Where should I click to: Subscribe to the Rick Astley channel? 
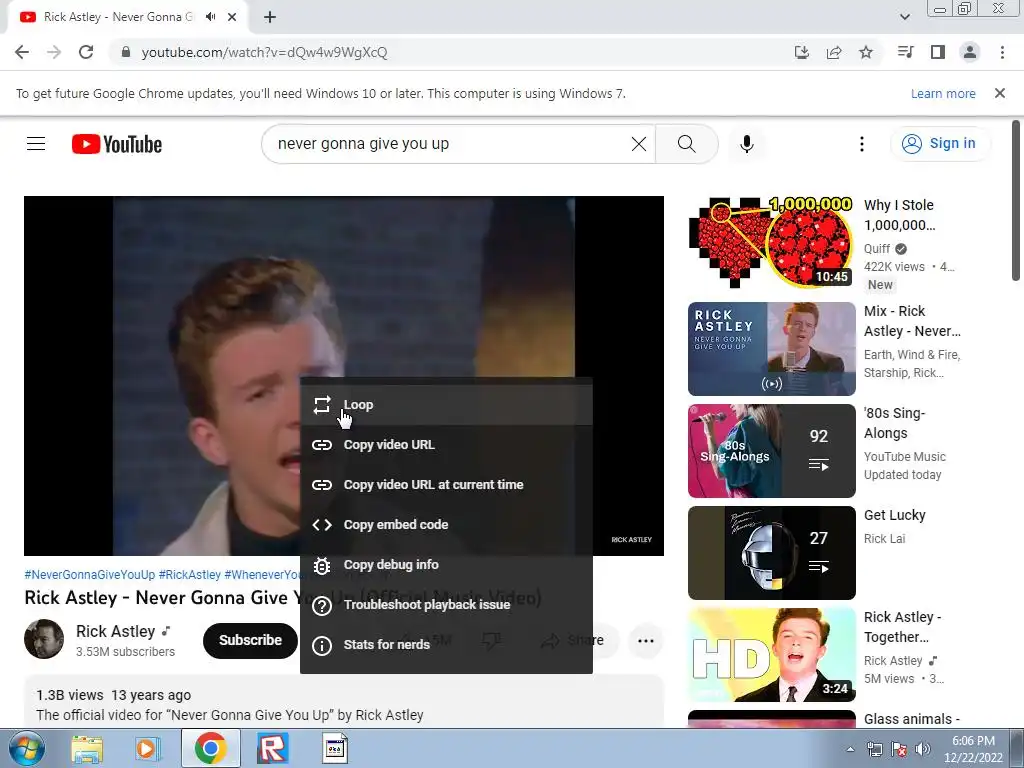(x=250, y=641)
